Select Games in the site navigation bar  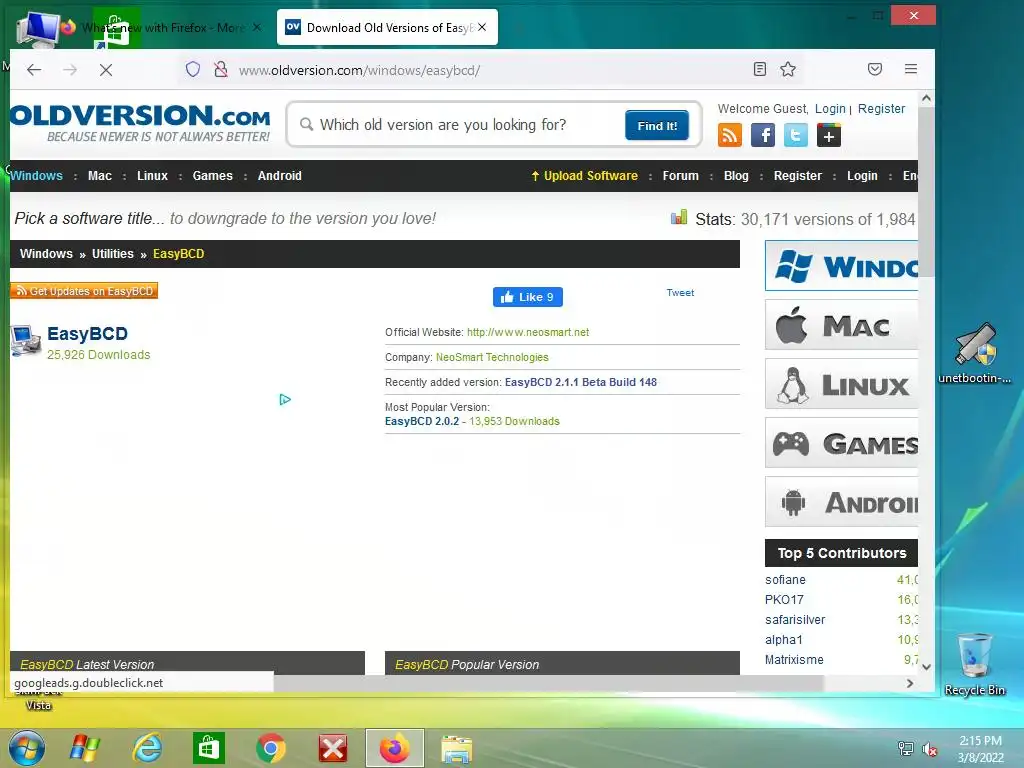212,176
